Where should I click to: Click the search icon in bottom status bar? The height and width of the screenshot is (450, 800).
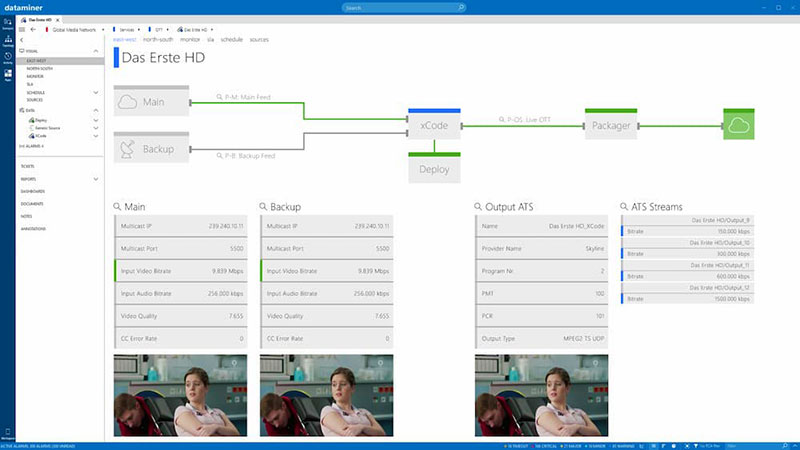point(785,446)
